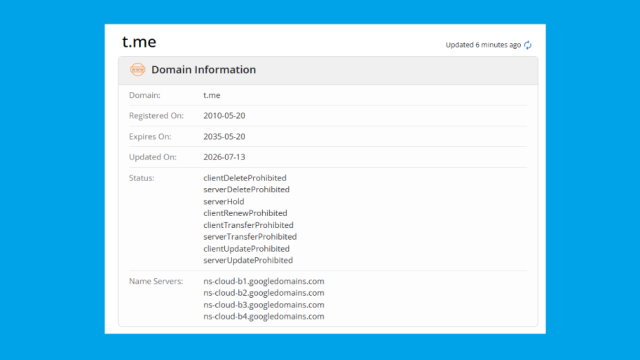Click the orange www Domain Information icon
Screen dimensions: 640x360
tap(138, 69)
